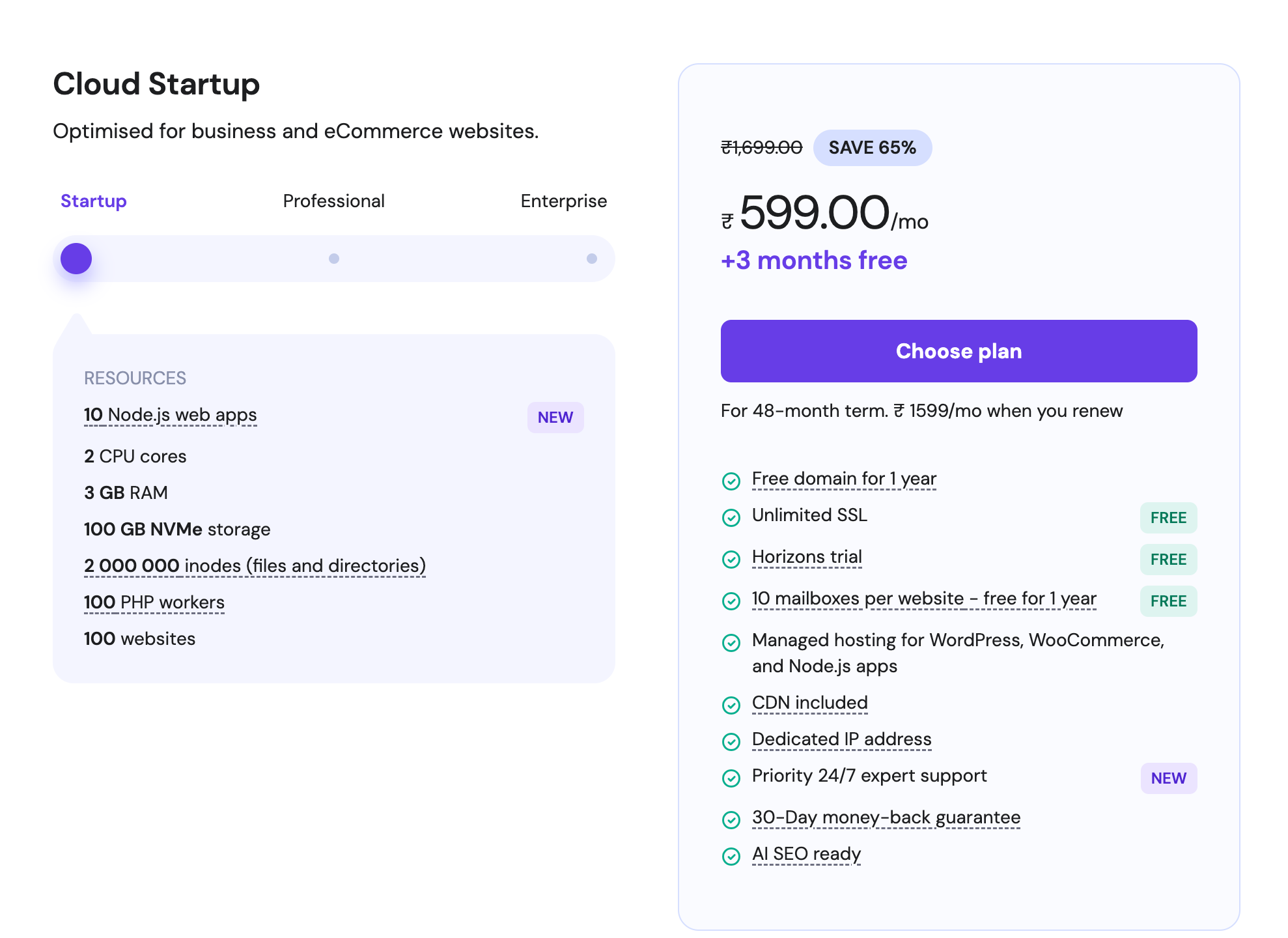Image resolution: width=1288 pixels, height=938 pixels.
Task: Open the 10 mailboxes per website link
Action: point(923,599)
